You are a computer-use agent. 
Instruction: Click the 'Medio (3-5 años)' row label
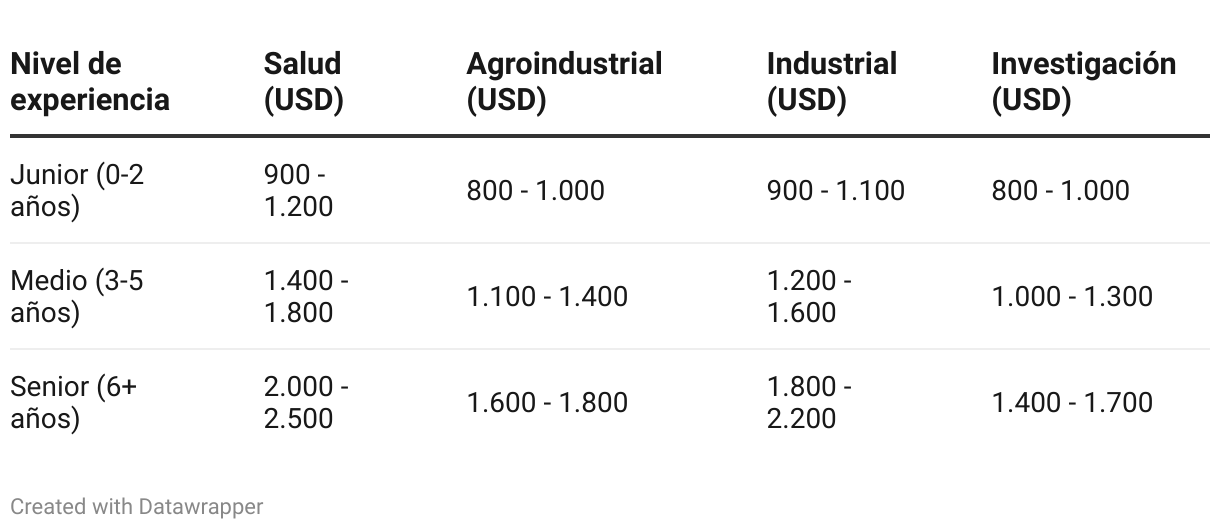[x=77, y=296]
